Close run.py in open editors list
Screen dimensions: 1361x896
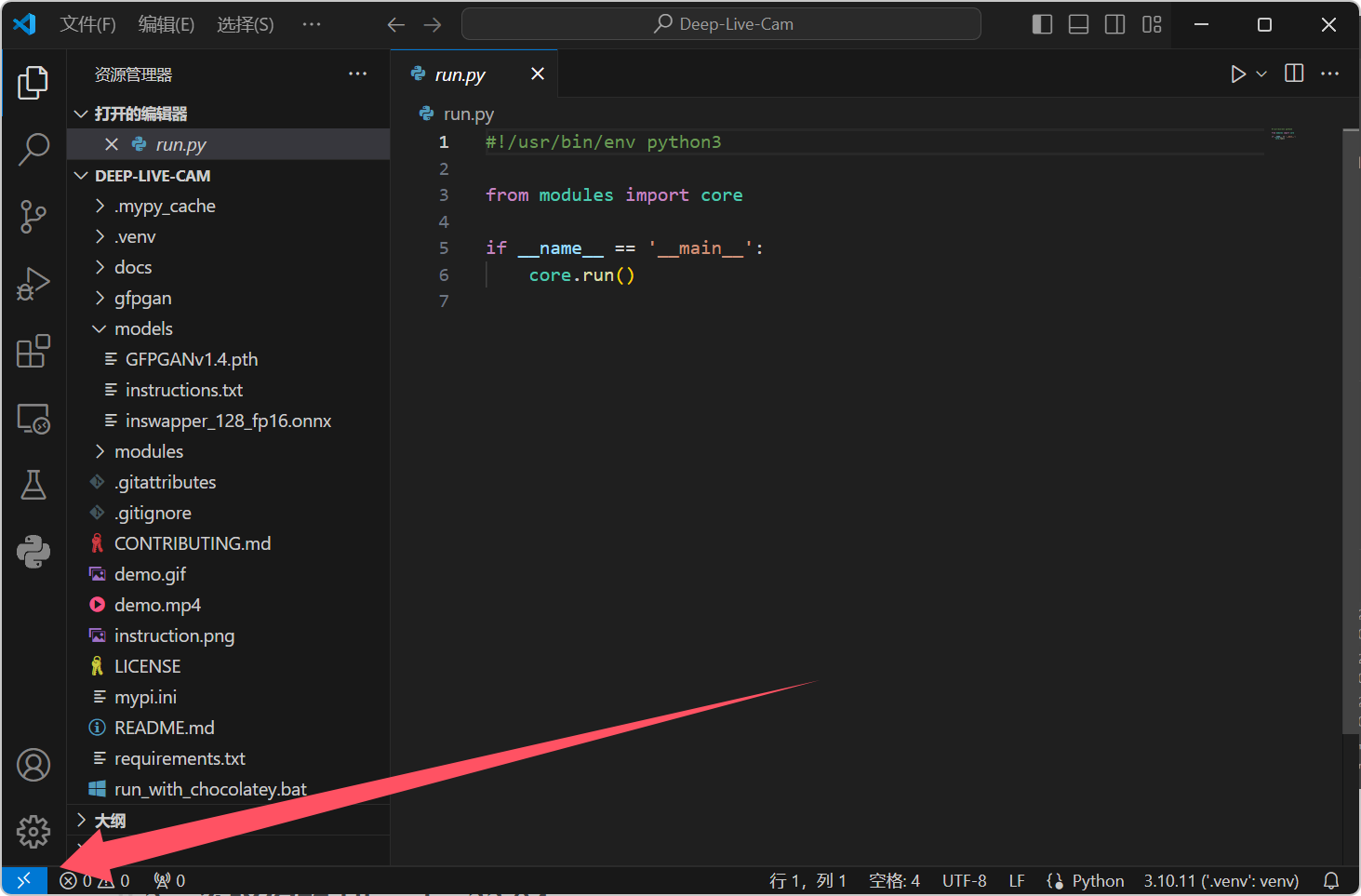click(112, 144)
